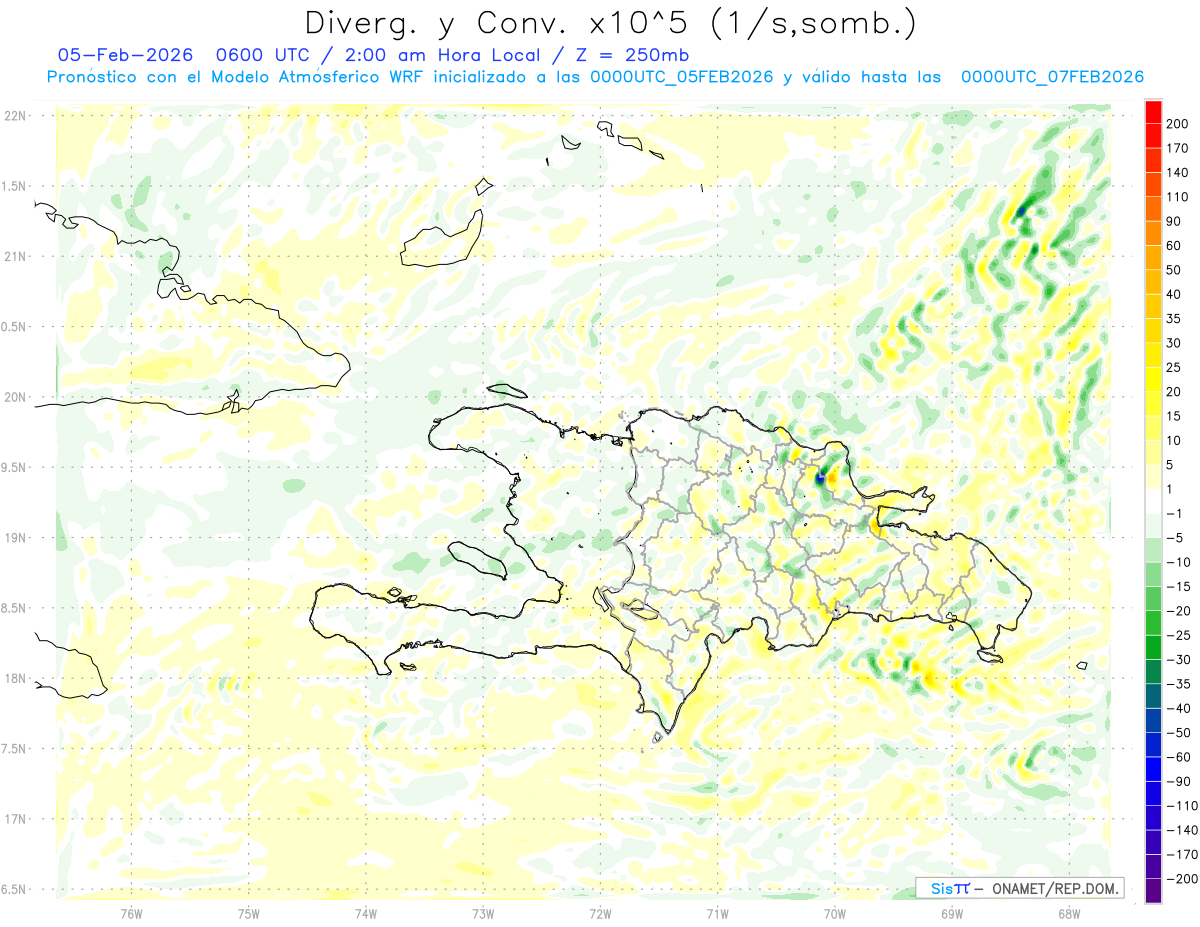Click the -1 colorbar value
This screenshot has width=1200, height=927.
(x=1174, y=514)
